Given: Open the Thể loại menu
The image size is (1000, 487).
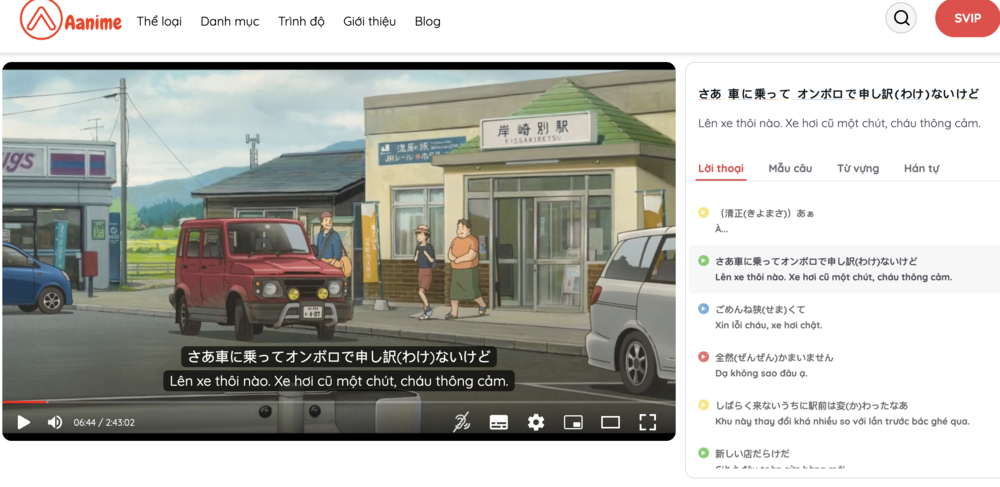Looking at the screenshot, I should 159,21.
